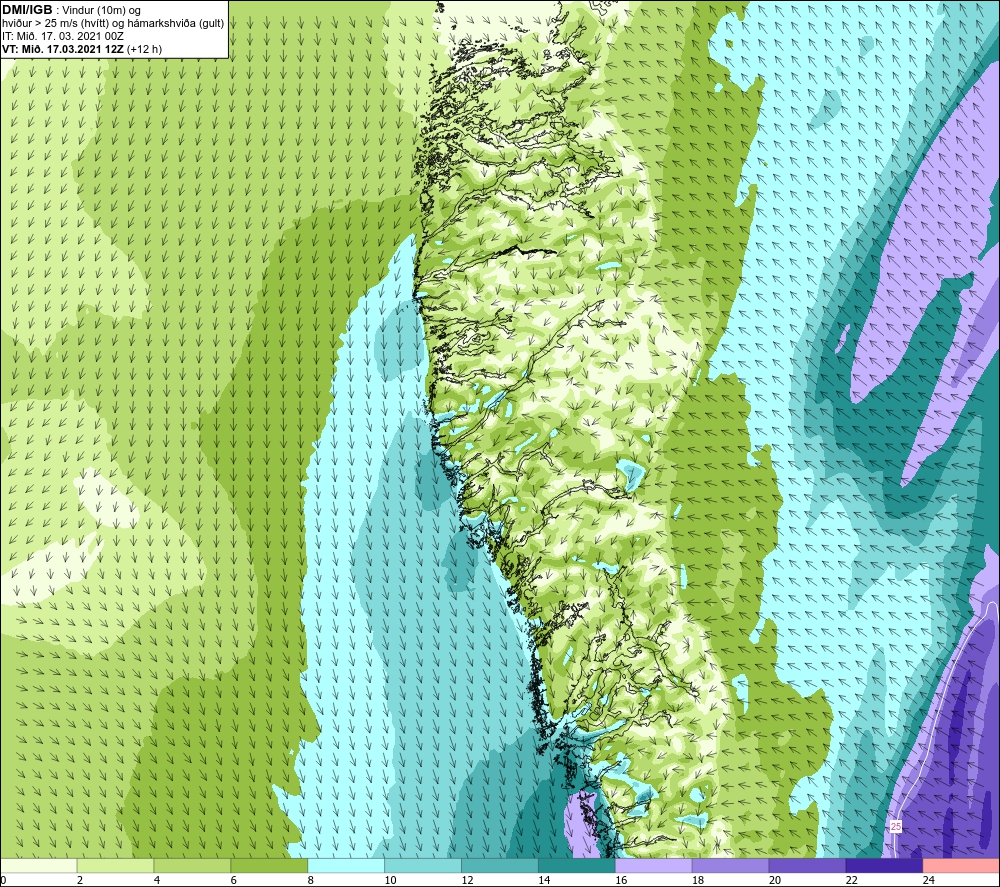This screenshot has height=887, width=1000.
Task: Click the "VT: Mið. 17.03.2021 12Z" valid time
Action: tap(63, 49)
